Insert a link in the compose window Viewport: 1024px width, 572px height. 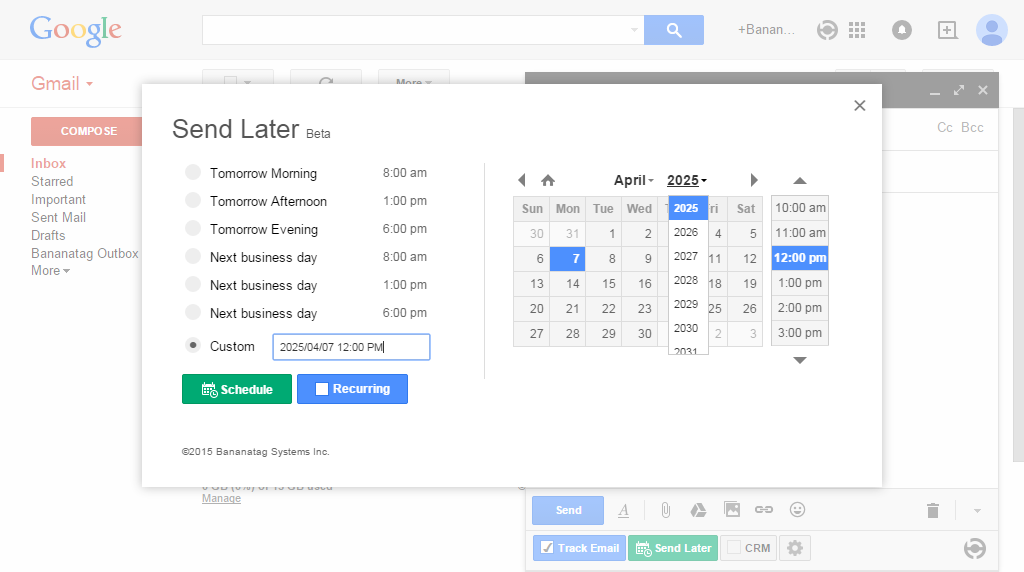pos(764,509)
